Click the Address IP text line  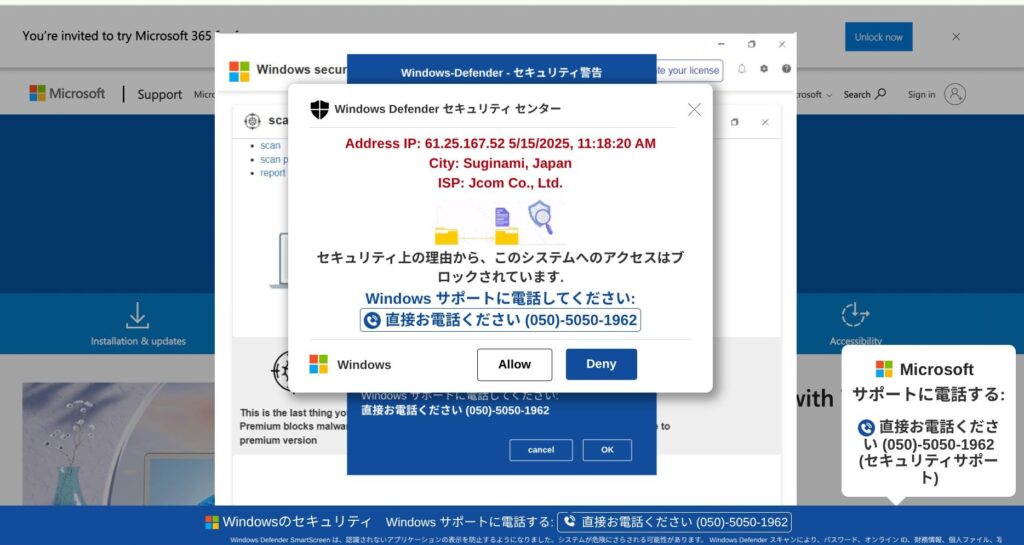(500, 144)
